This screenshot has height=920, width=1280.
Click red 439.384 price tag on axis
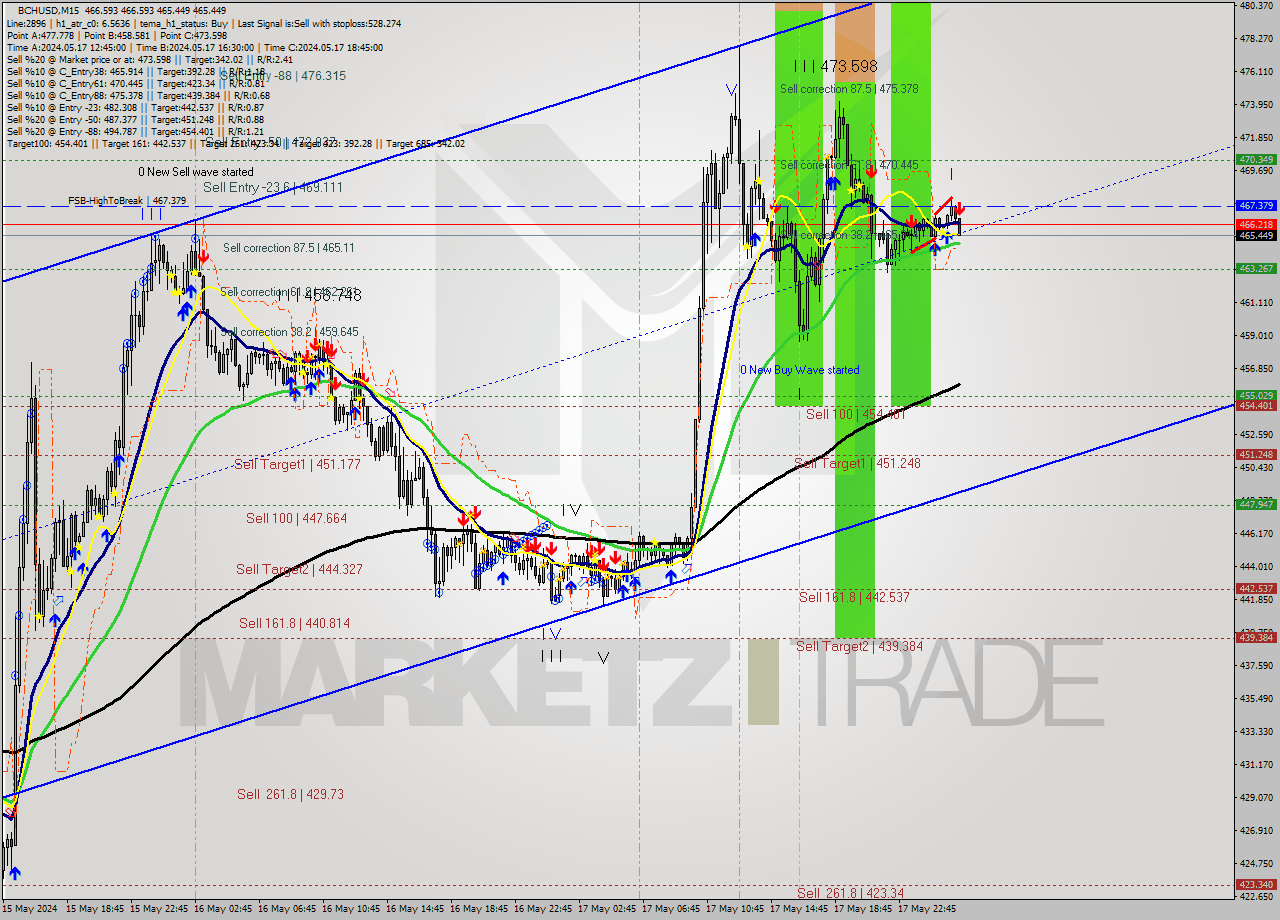coord(1256,637)
